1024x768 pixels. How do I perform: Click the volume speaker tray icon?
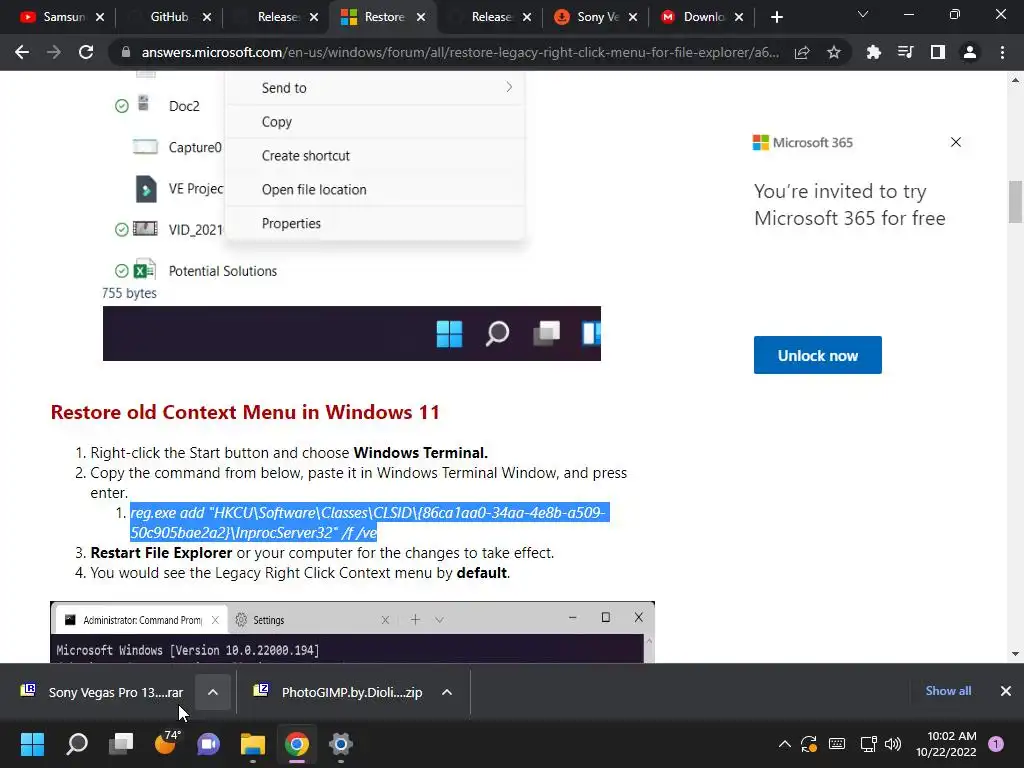893,744
